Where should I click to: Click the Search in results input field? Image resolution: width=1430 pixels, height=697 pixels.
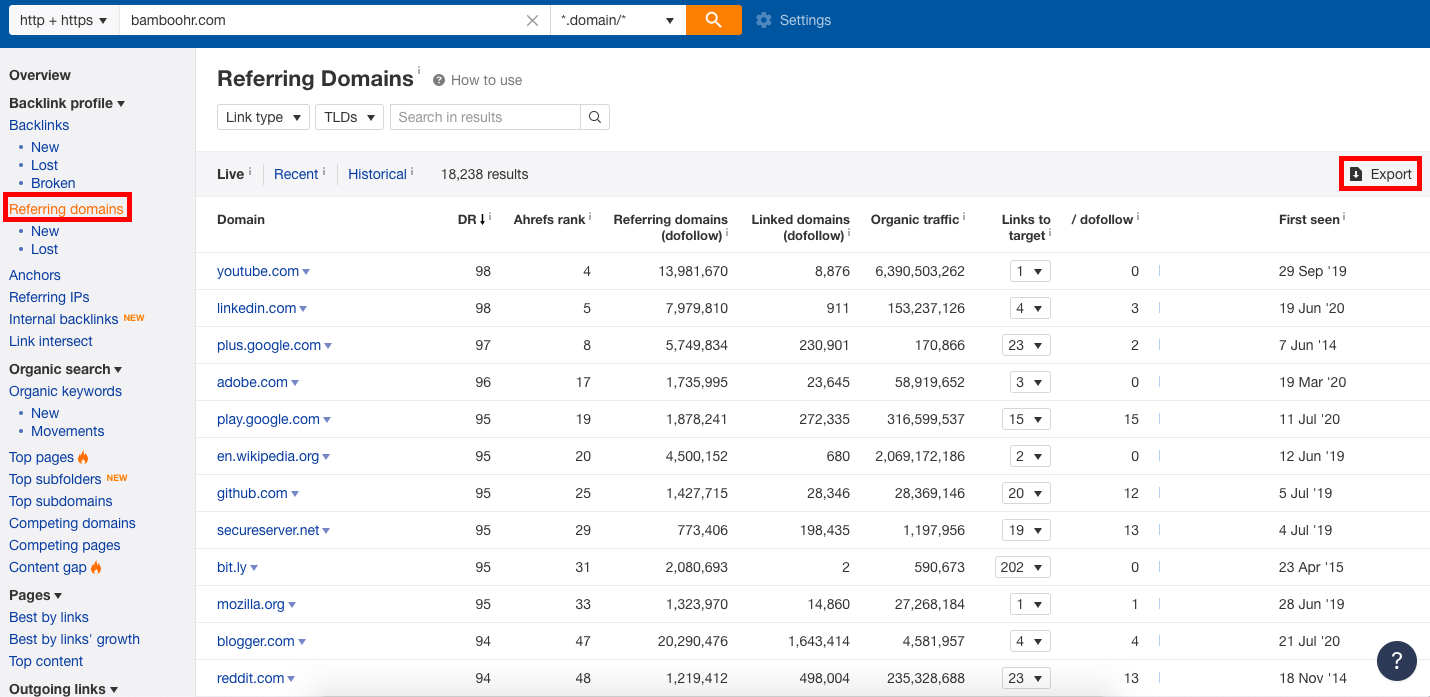pos(485,117)
